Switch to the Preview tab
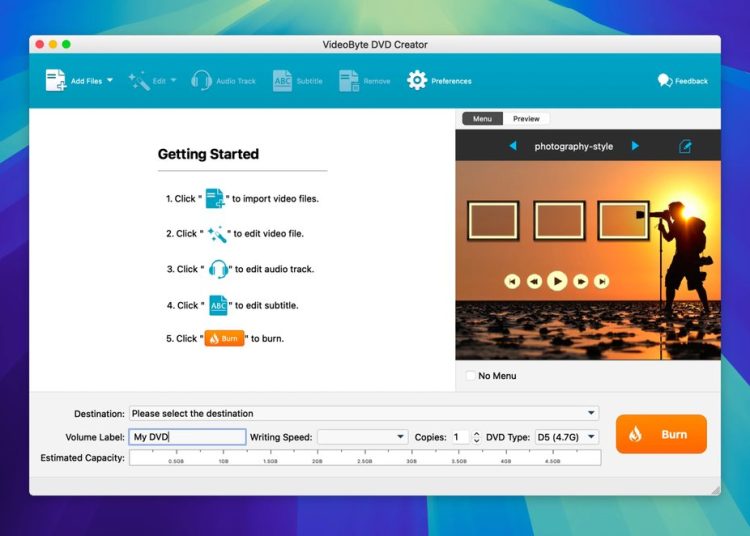750x536 pixels. (x=526, y=119)
